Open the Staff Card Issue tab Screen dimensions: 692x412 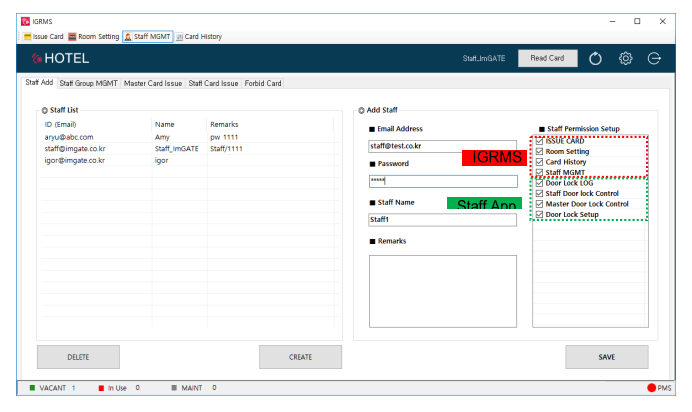(213, 83)
